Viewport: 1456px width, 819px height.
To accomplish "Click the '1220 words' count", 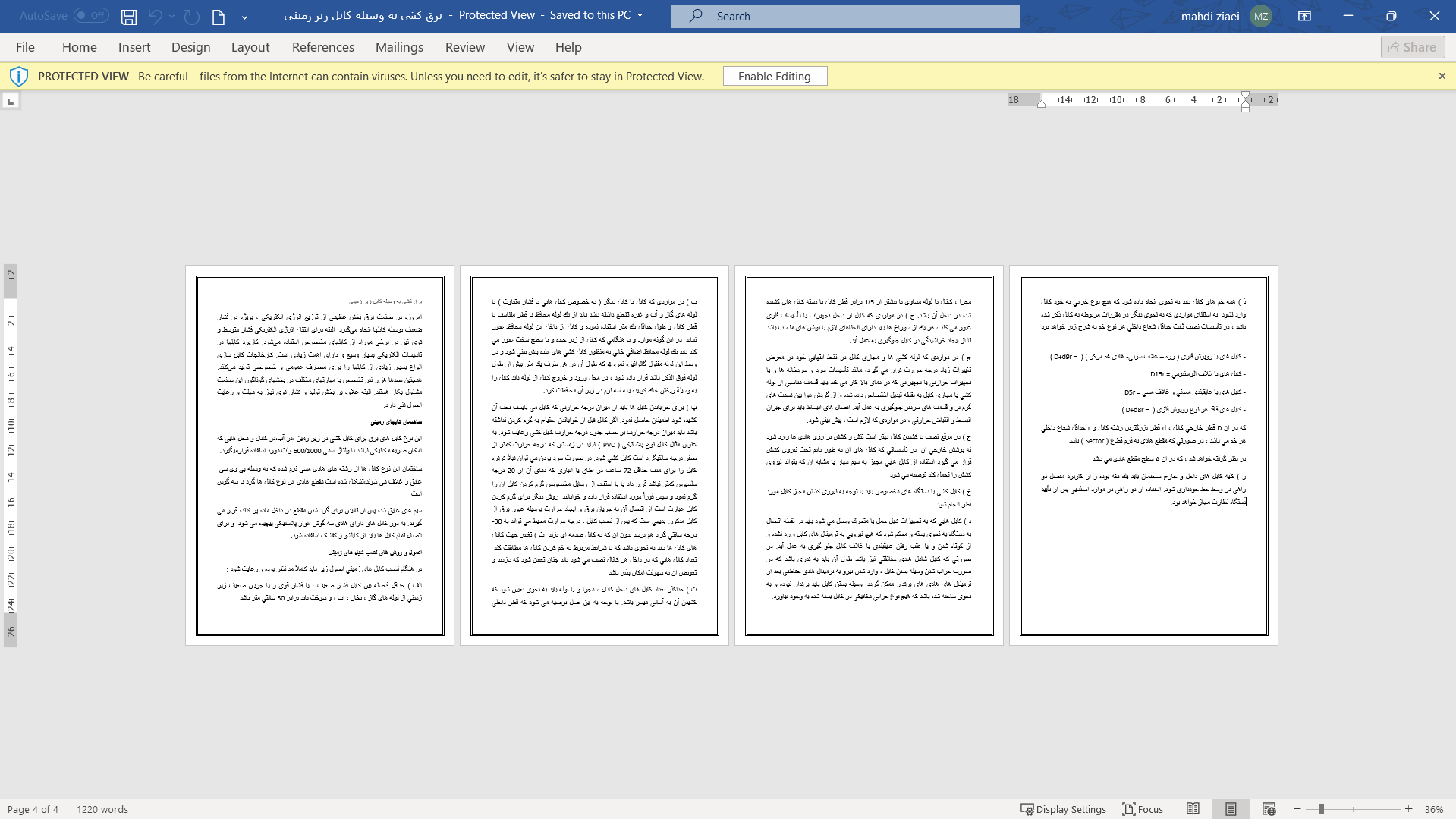I will pyautogui.click(x=102, y=809).
